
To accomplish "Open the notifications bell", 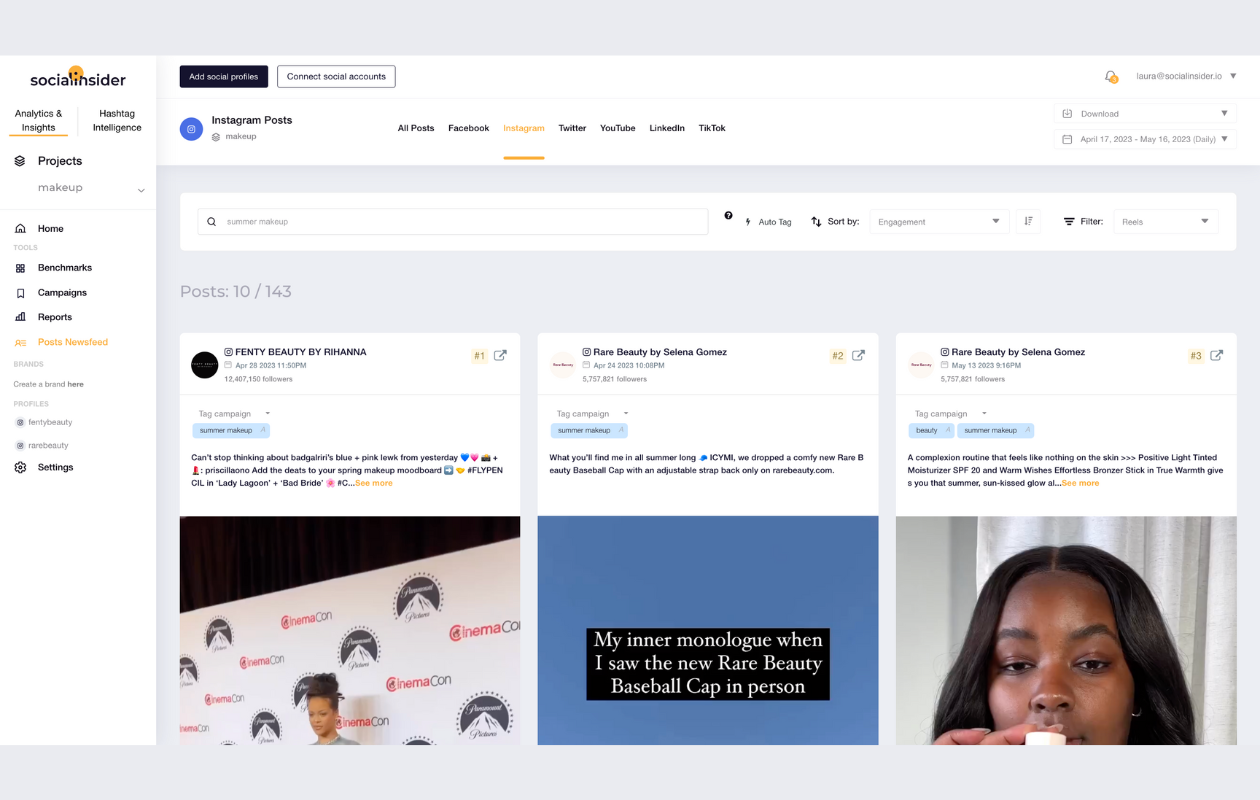I will click(x=1111, y=77).
